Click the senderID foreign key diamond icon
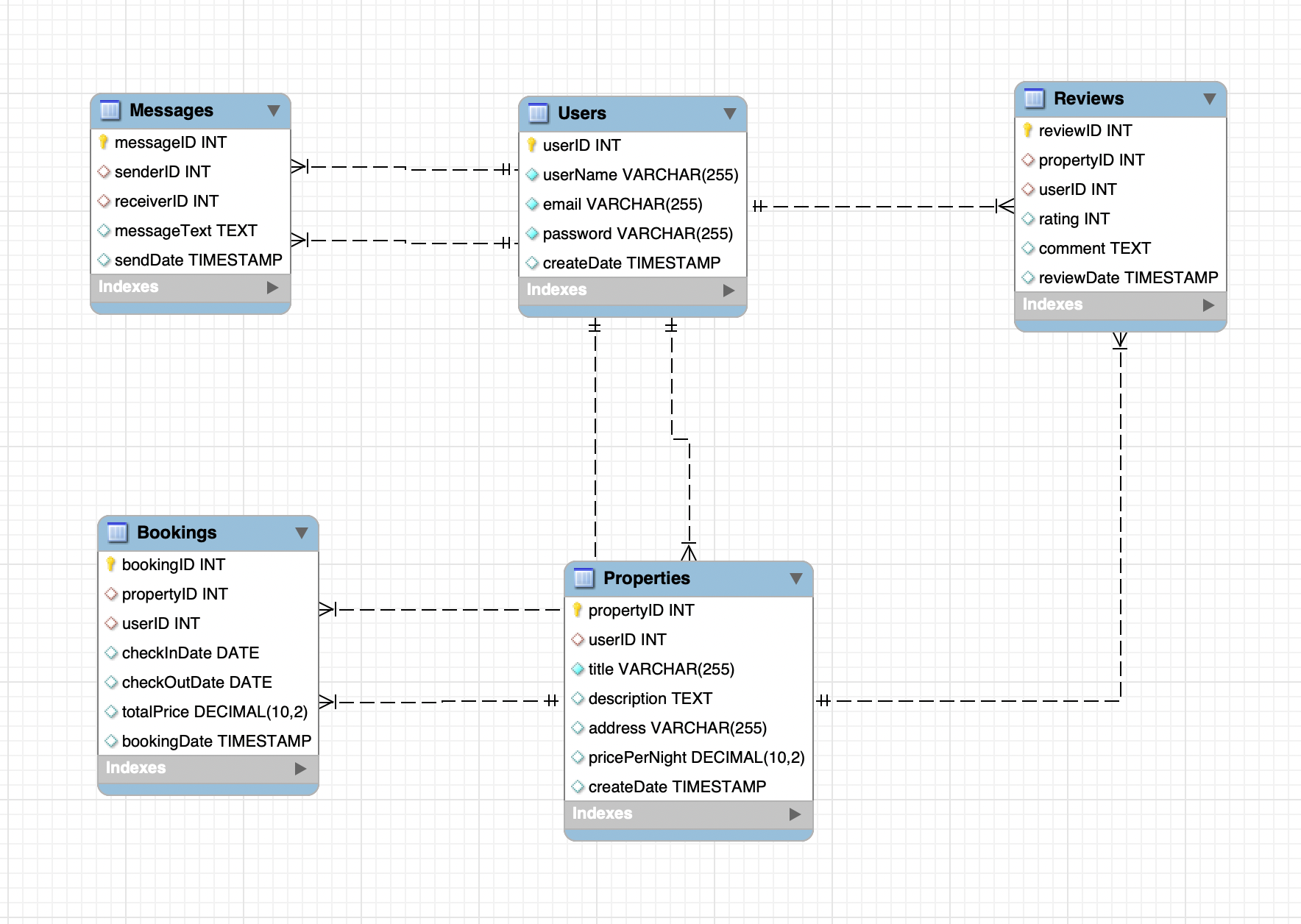Viewport: 1301px width, 924px height. [104, 171]
